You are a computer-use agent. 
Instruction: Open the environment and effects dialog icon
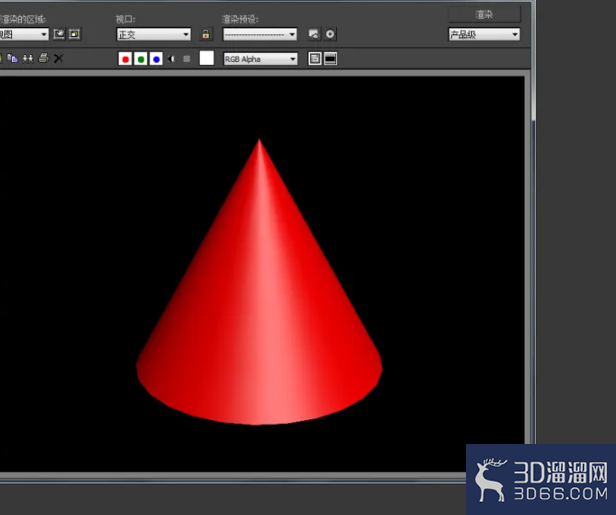[330, 34]
